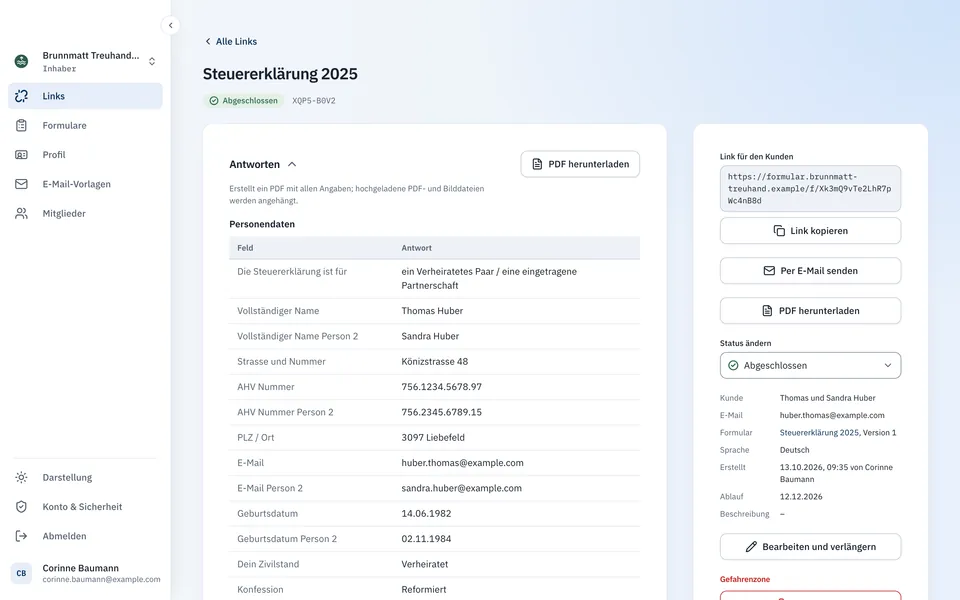Image resolution: width=960 pixels, height=600 pixels.
Task: Click Bearbeiten und verlängern button
Action: click(x=810, y=547)
